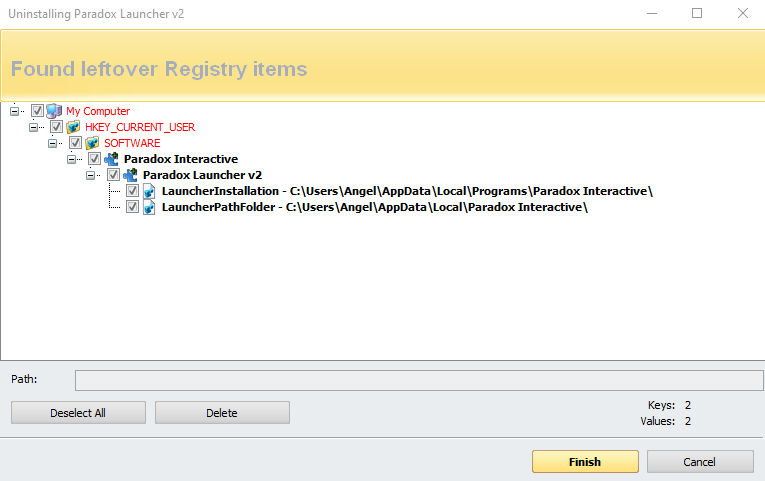The height and width of the screenshot is (481, 765).
Task: Uncheck the LauncherInstallation value checkbox
Action: [x=132, y=191]
